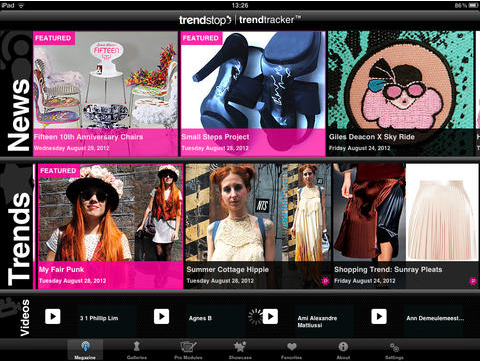Click FEATURED label on Anniversary Chairs card
The height and width of the screenshot is (362, 481).
coord(54,38)
